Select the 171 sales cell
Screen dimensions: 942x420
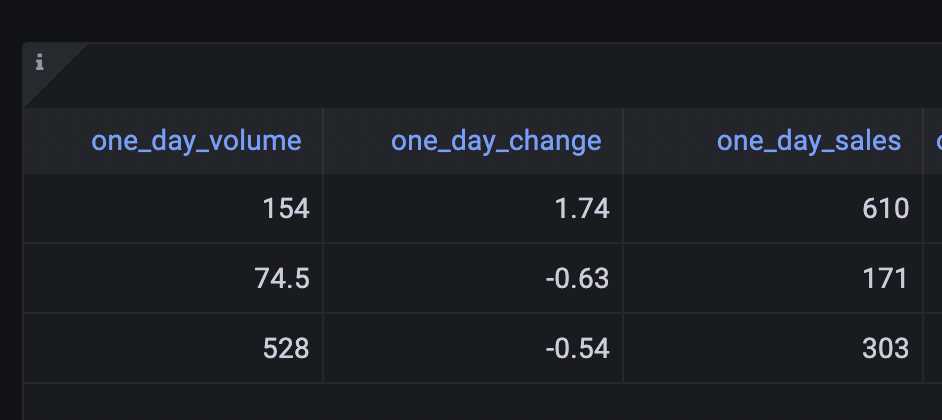click(773, 278)
